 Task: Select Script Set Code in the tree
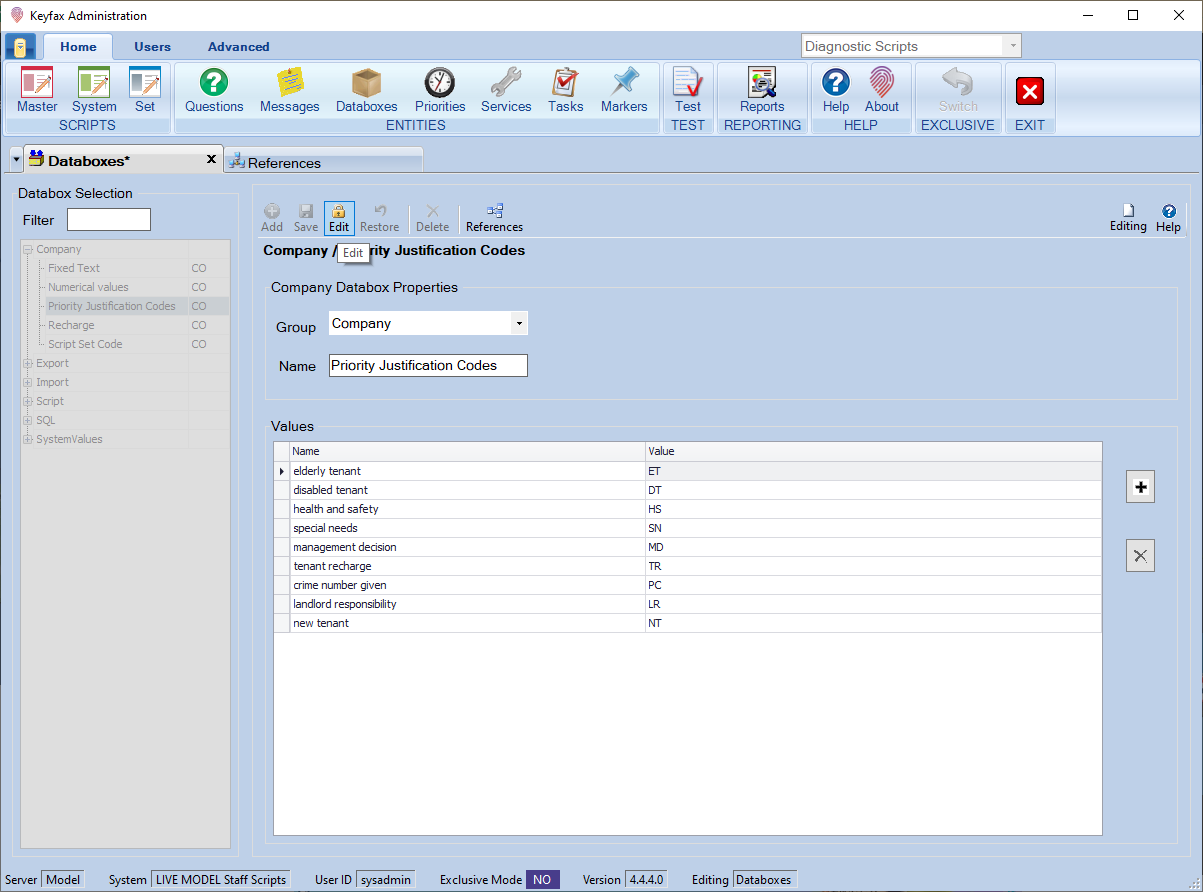(x=85, y=344)
